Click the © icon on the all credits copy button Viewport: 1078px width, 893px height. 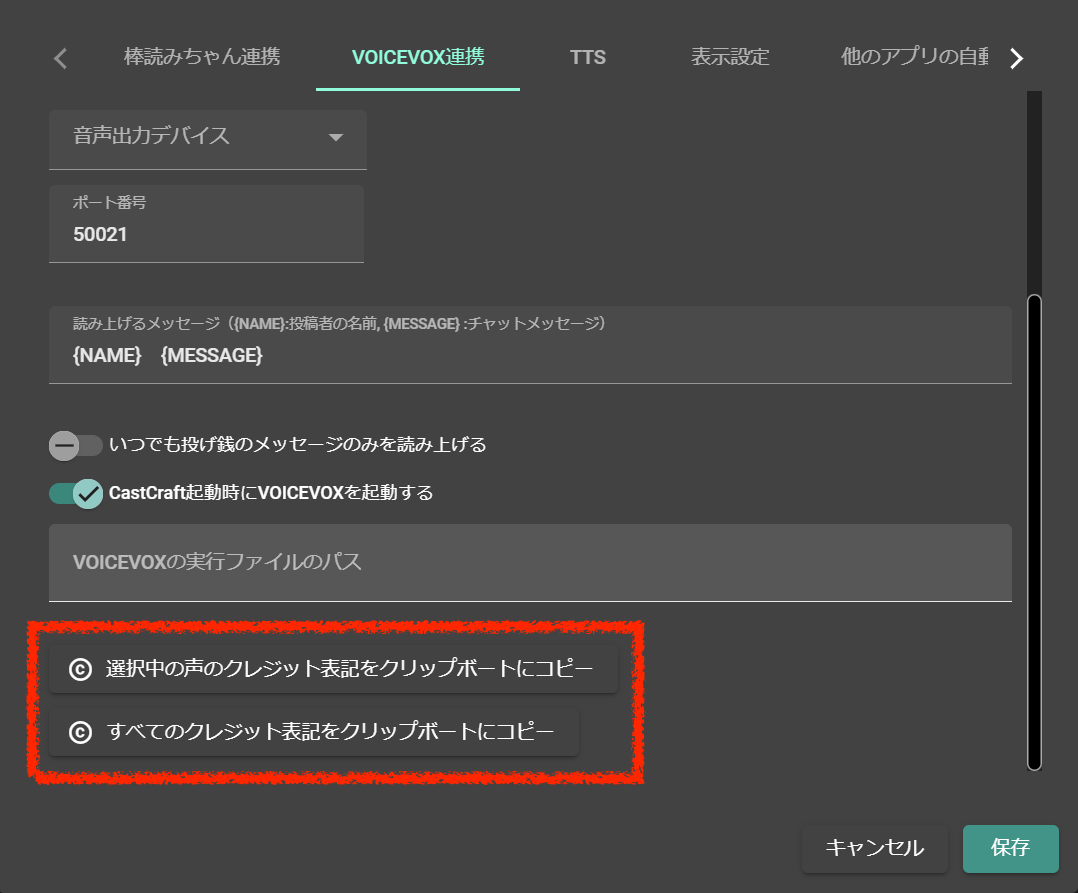(79, 732)
